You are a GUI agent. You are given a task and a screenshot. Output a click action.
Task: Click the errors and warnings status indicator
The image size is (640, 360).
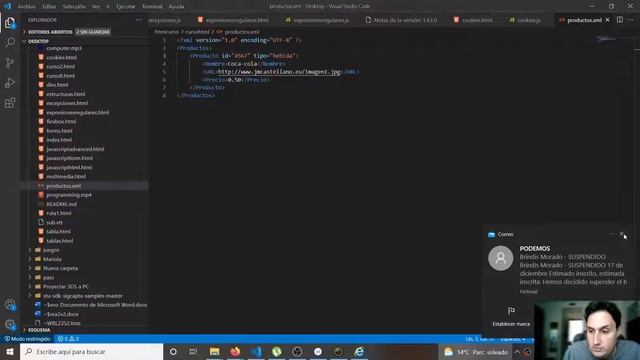[68, 339]
